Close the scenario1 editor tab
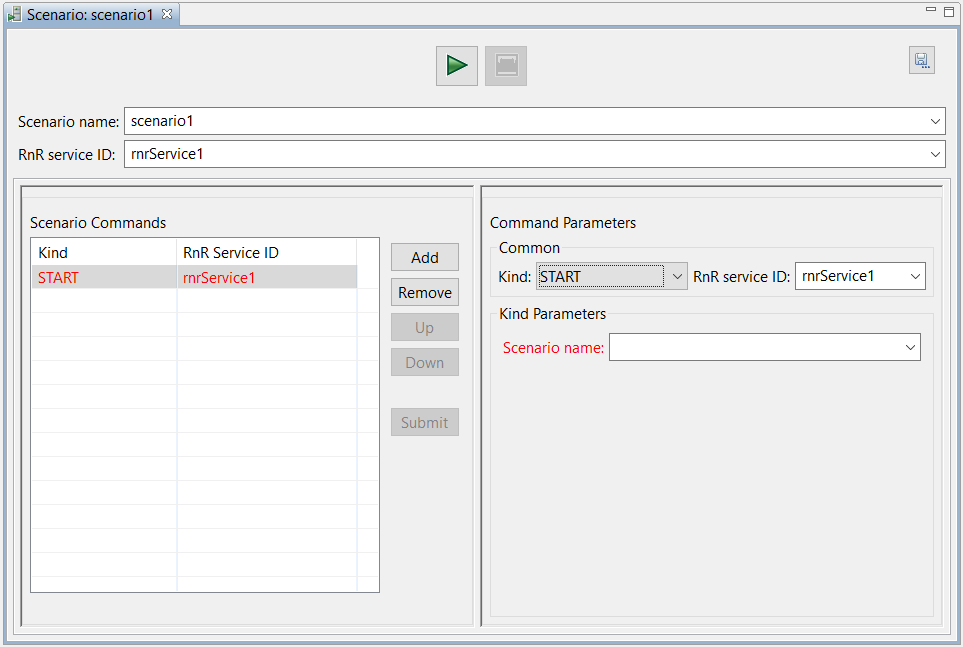 click(x=167, y=14)
